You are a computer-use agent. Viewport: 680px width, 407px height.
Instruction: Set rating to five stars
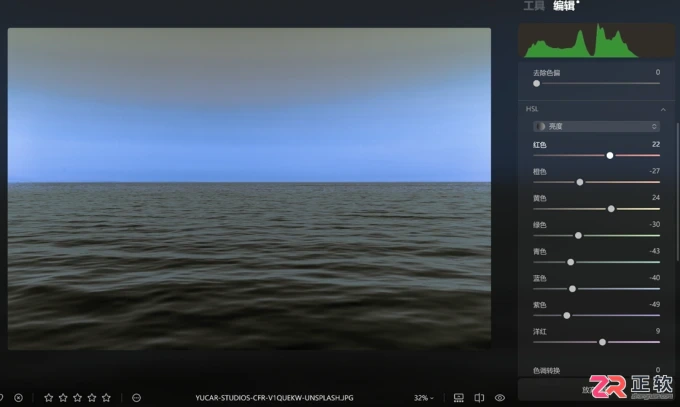106,397
